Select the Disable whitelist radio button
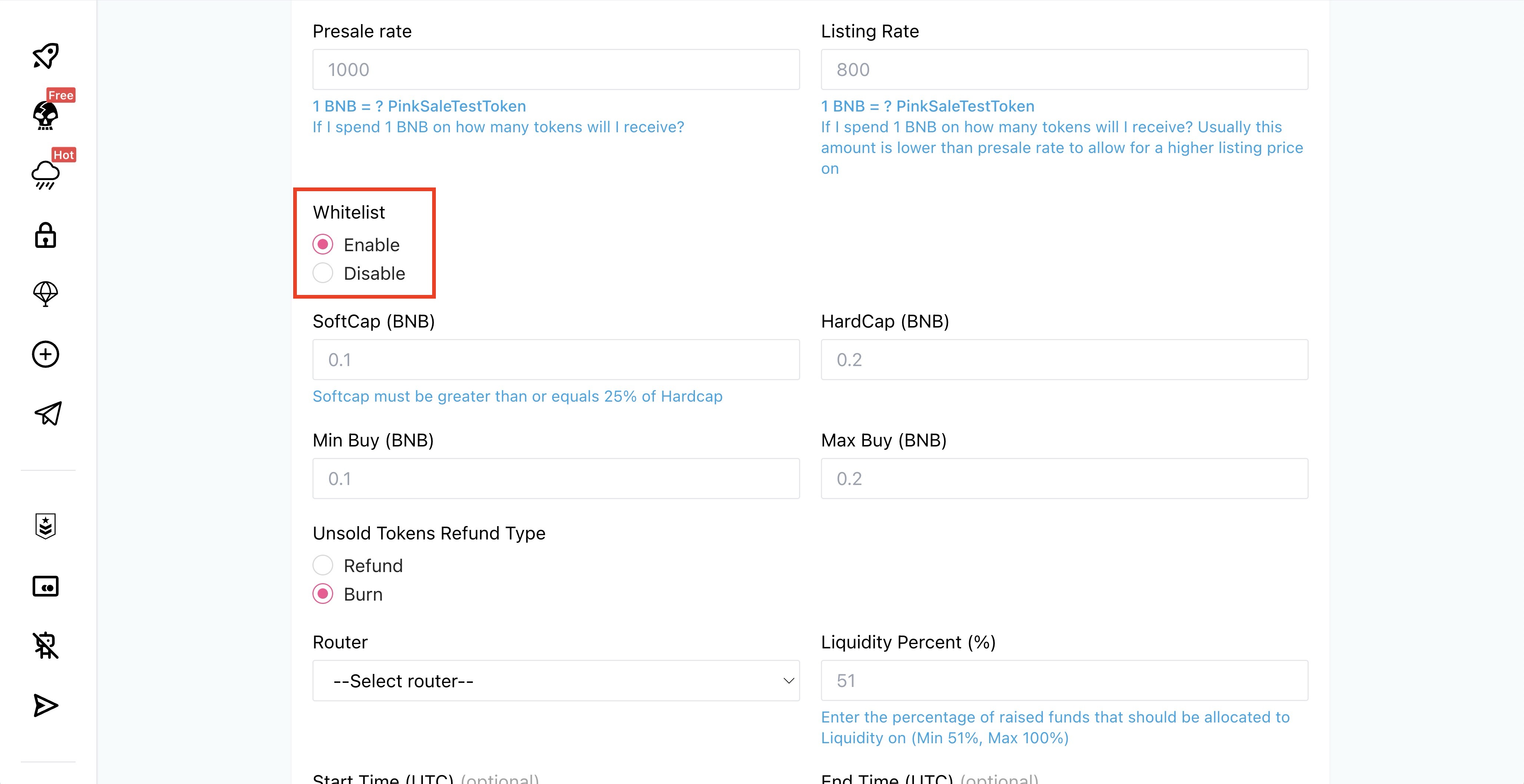This screenshot has height=784, width=1524. 323,273
